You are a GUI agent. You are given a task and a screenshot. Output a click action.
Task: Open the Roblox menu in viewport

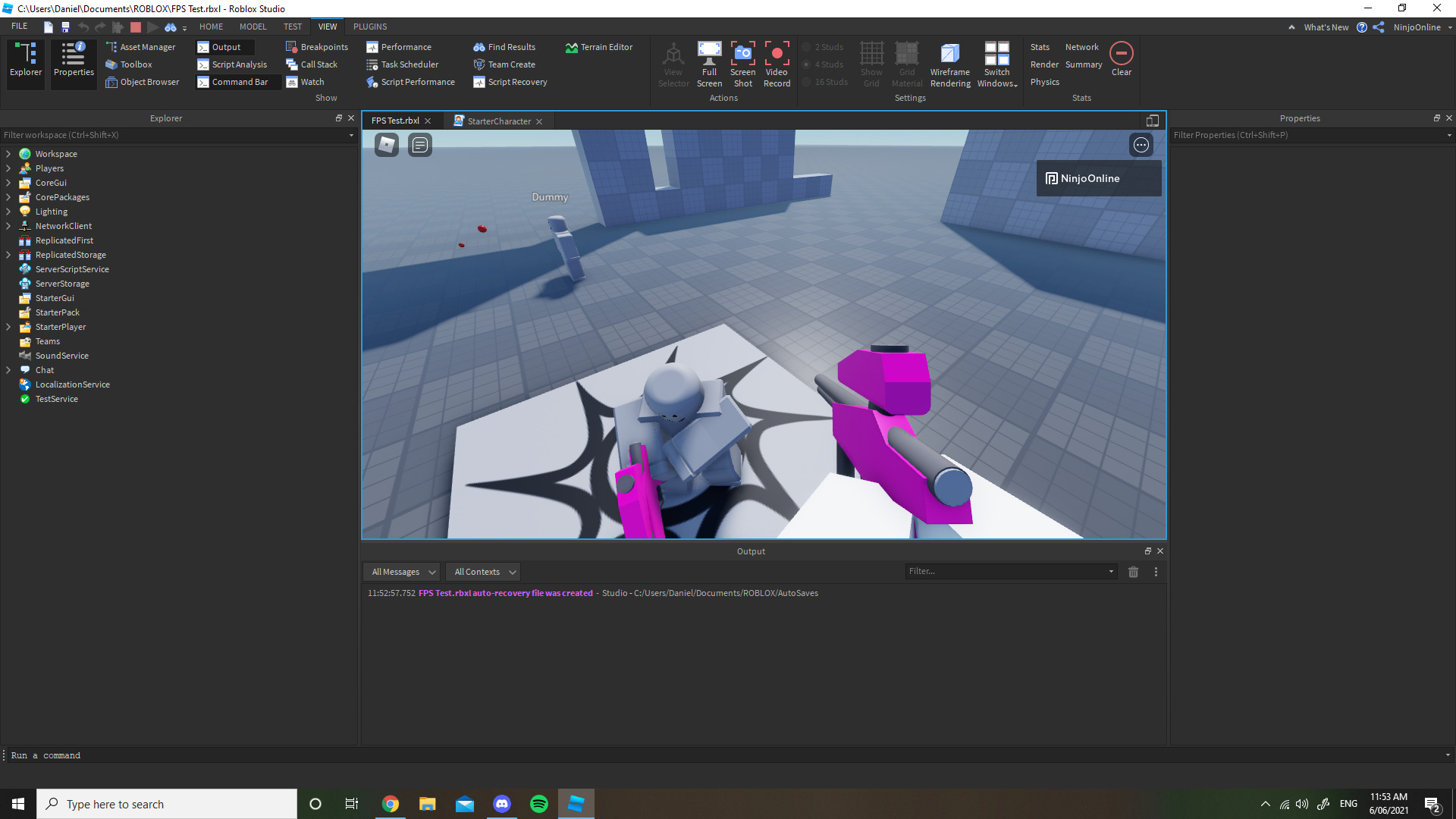[x=387, y=145]
